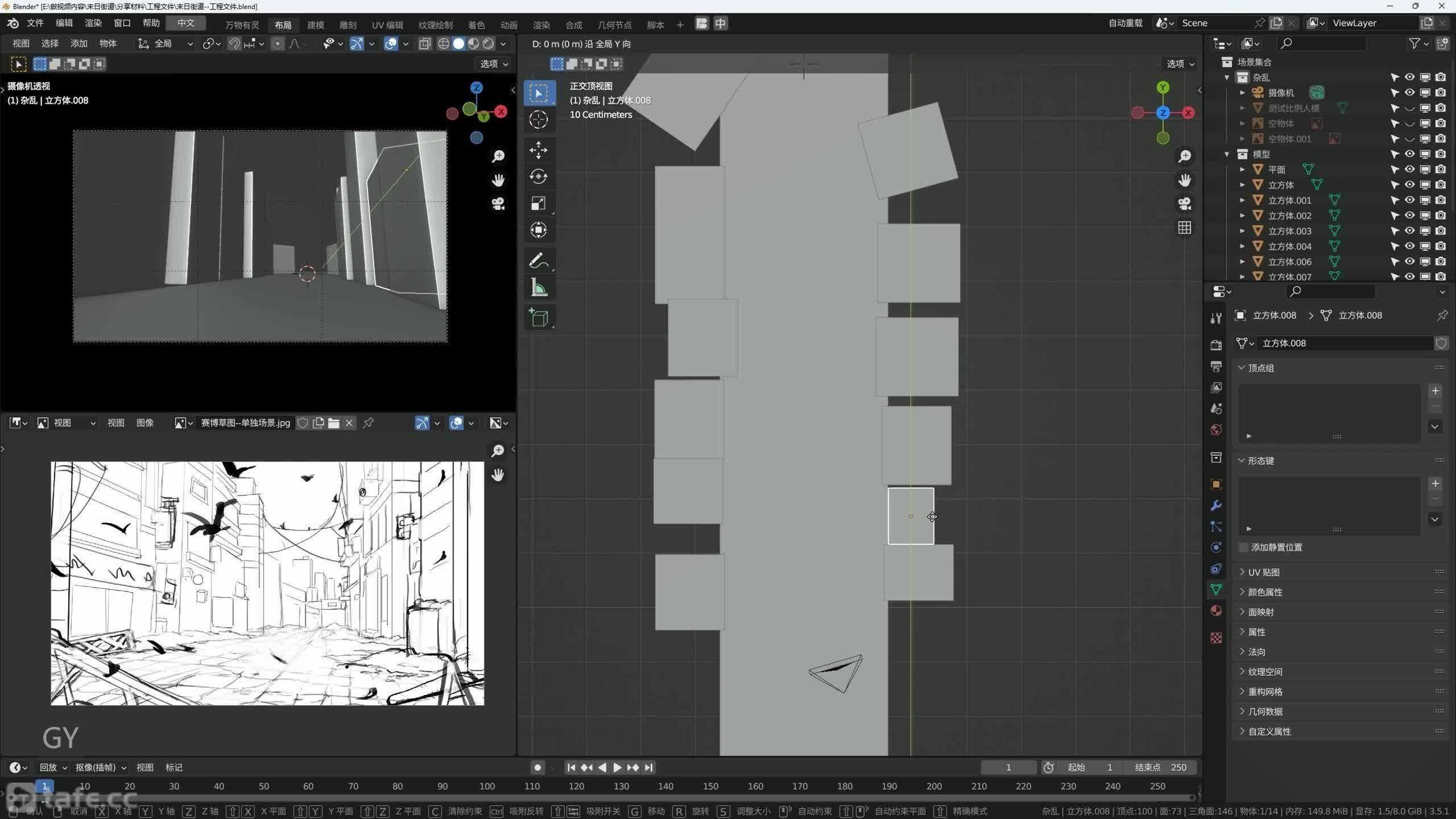Open the 编辑 menu
The width and height of the screenshot is (1456, 819).
click(64, 23)
